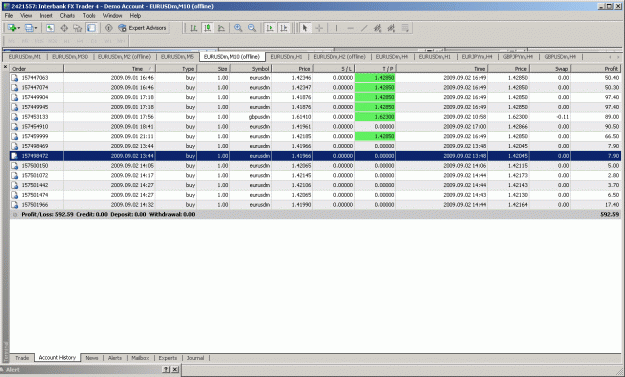Select the Horizontal Line drawing tool

[x=350, y=28]
